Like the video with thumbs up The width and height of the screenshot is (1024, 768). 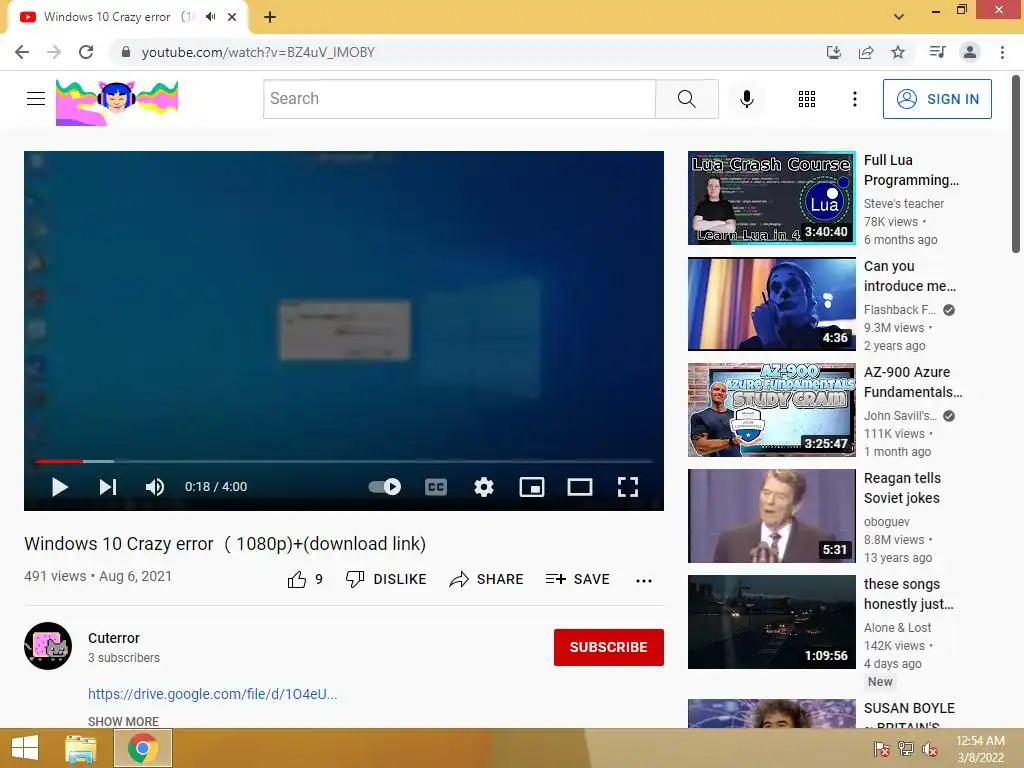[x=305, y=579]
